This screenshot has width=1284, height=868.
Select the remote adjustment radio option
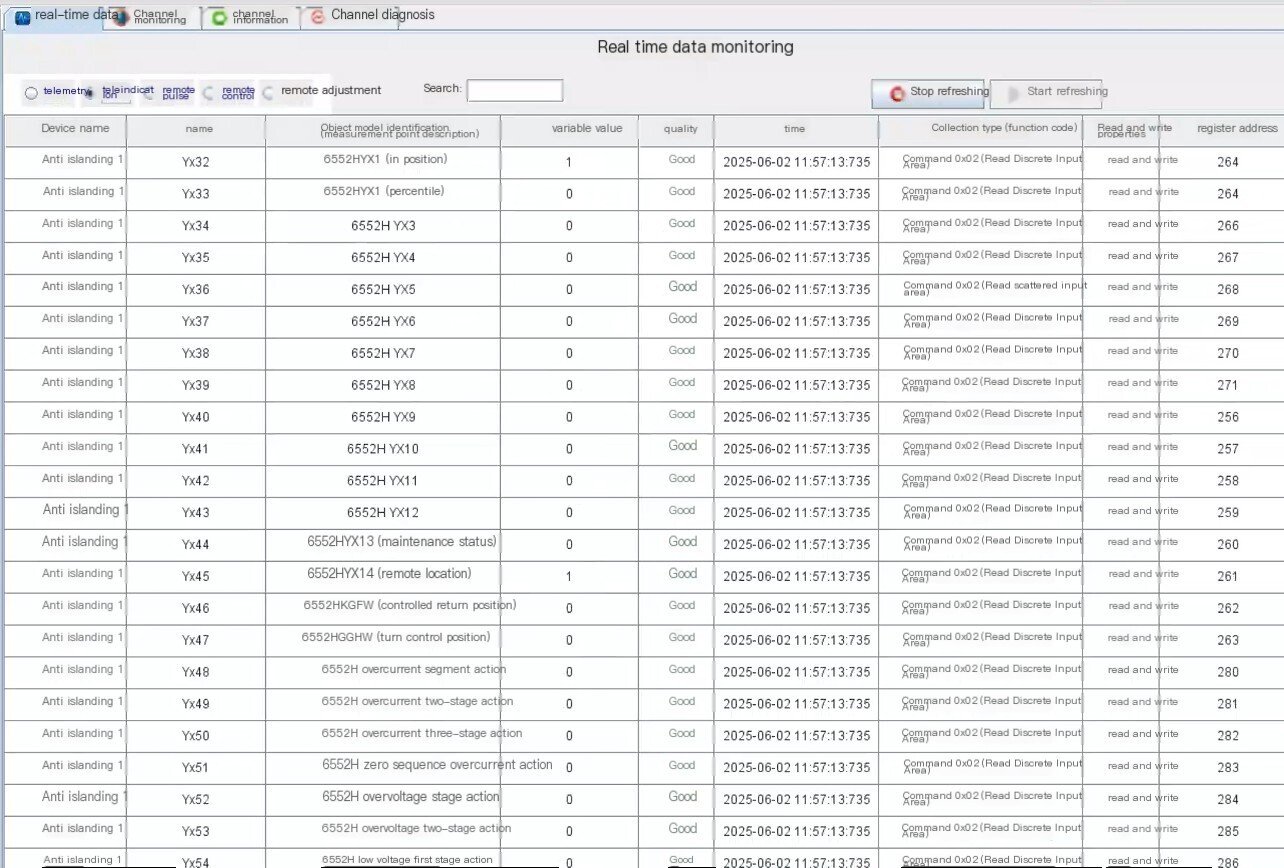click(268, 92)
